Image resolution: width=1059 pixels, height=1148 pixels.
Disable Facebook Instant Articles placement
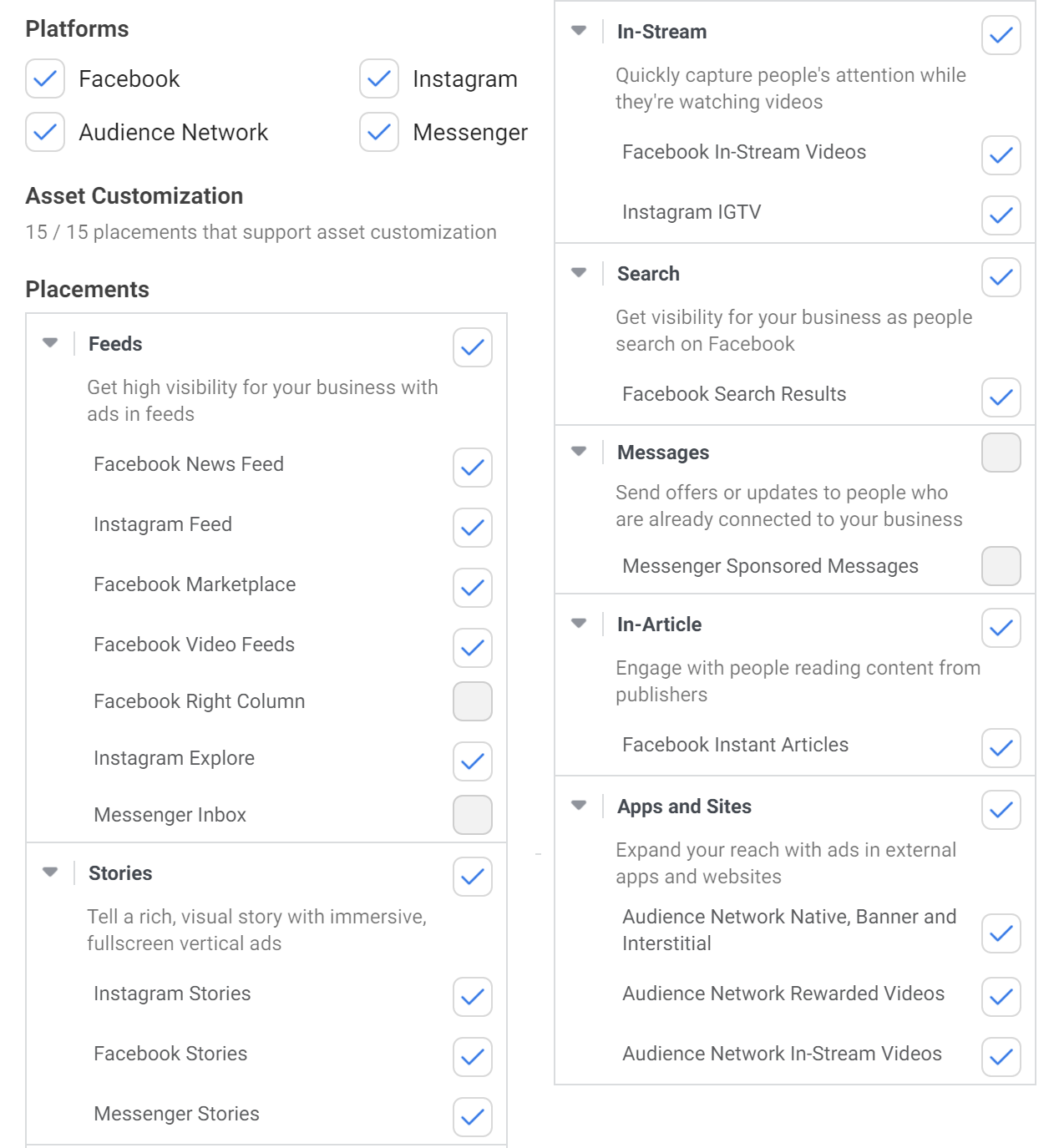[x=1001, y=748]
